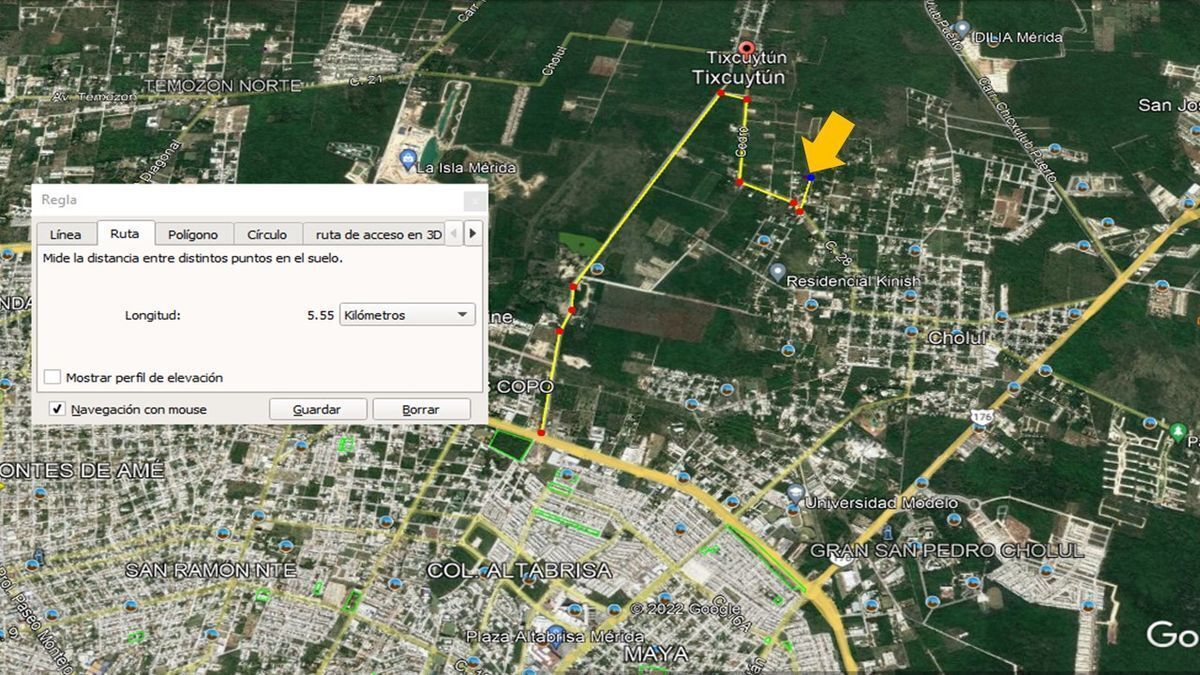Click the Residencial Kinish place pin
The height and width of the screenshot is (675, 1200).
pyautogui.click(x=777, y=272)
